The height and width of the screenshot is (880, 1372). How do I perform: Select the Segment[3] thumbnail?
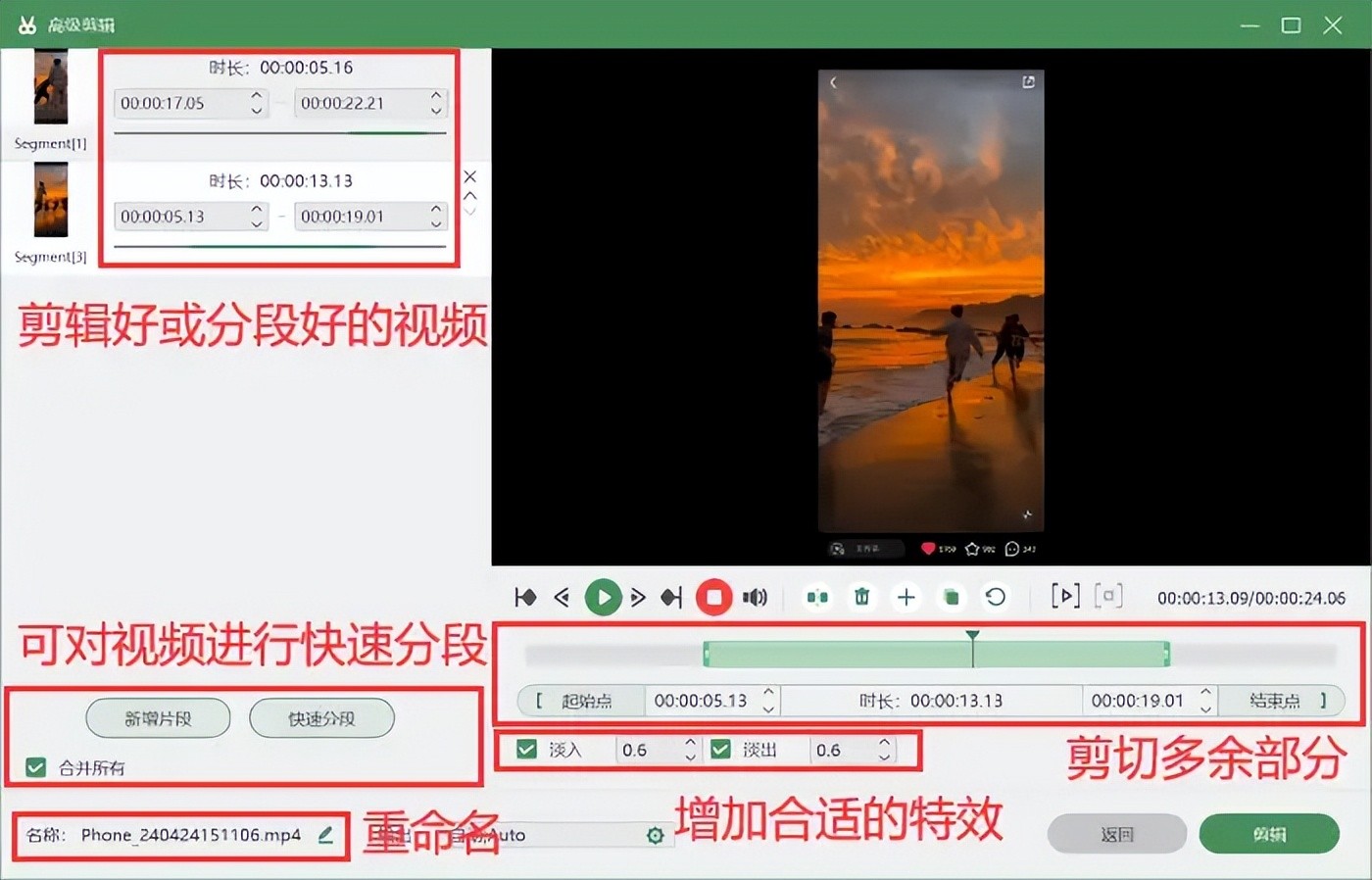click(51, 201)
